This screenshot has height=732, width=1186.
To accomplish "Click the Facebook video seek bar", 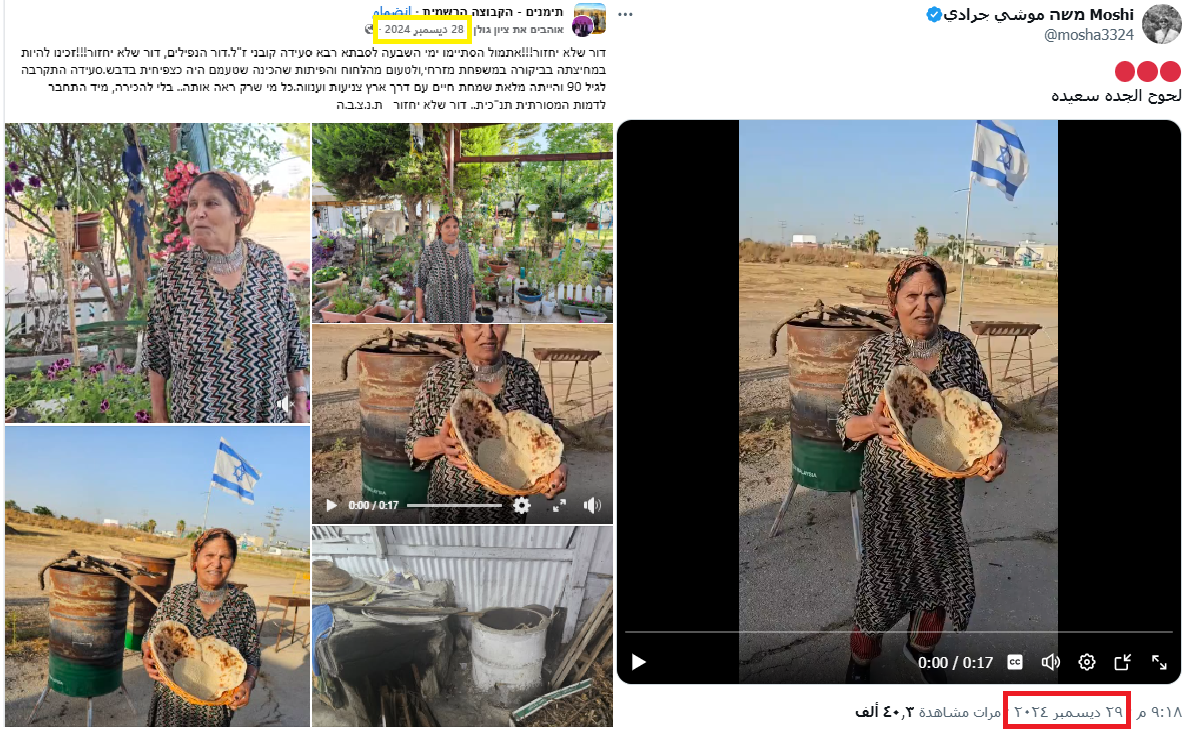I will coord(454,506).
